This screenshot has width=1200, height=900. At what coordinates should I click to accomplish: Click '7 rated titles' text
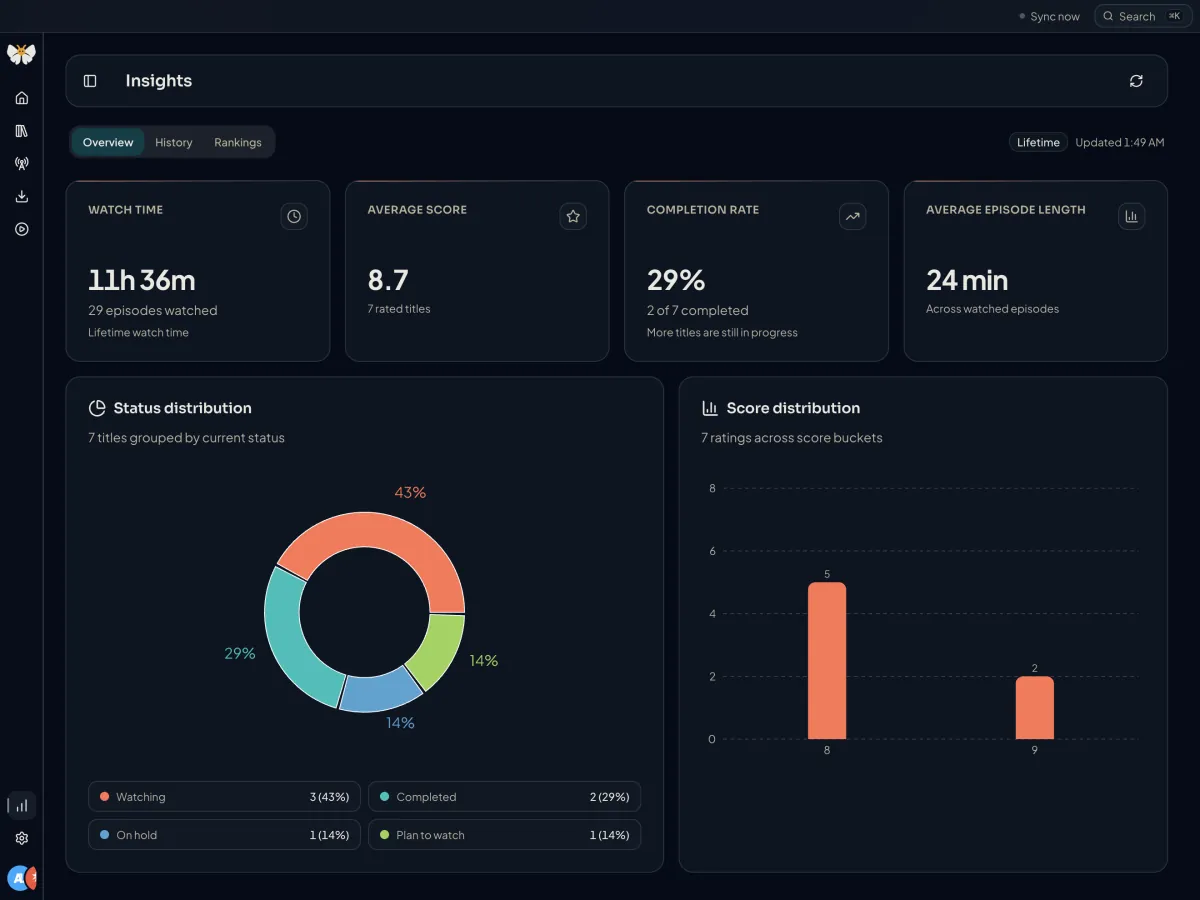[399, 309]
